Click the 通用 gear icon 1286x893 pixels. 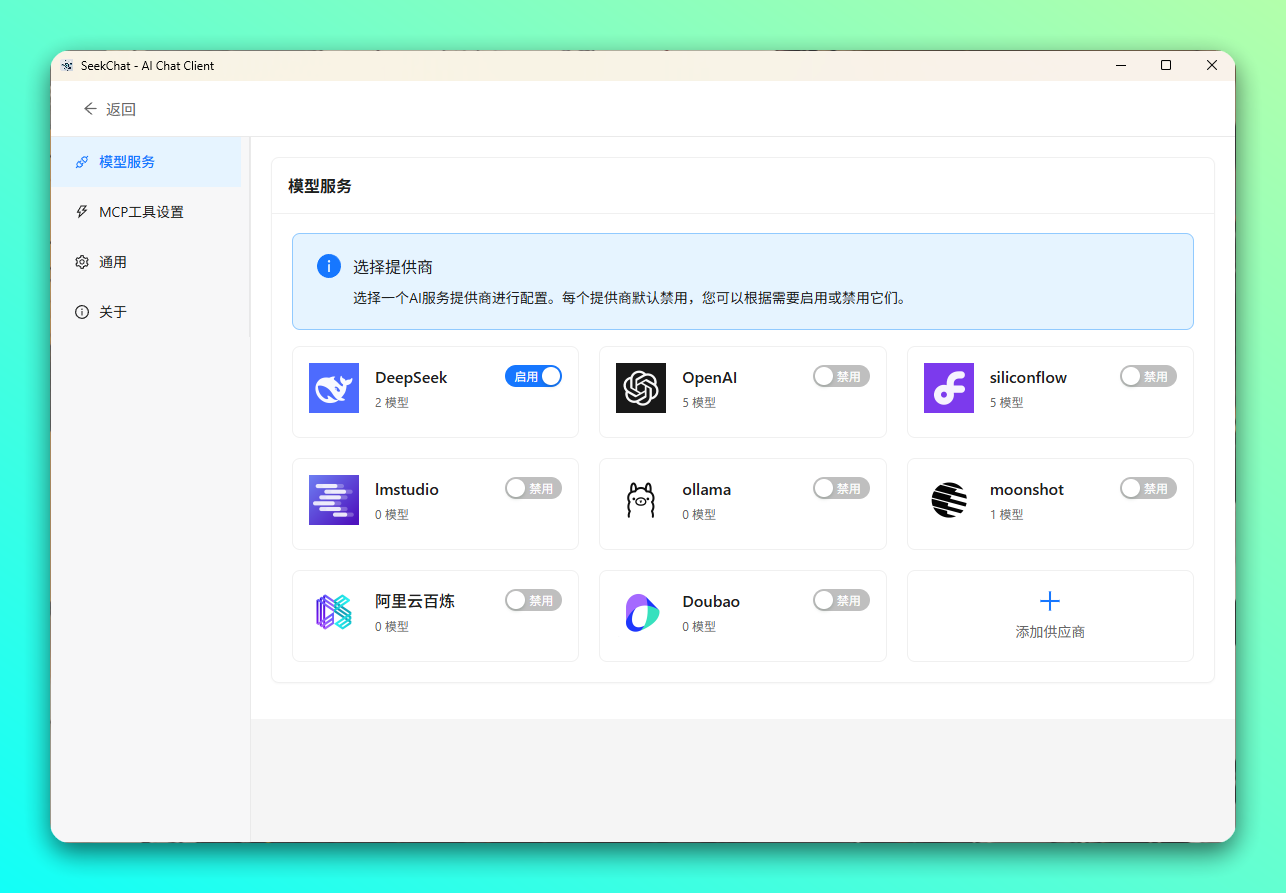coord(82,262)
